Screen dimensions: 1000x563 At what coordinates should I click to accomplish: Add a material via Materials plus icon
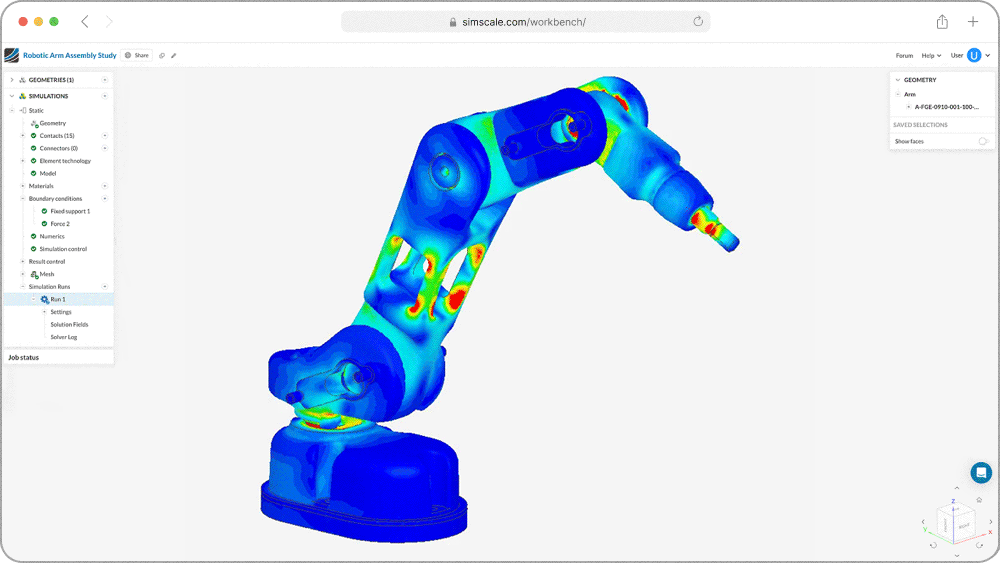click(105, 186)
